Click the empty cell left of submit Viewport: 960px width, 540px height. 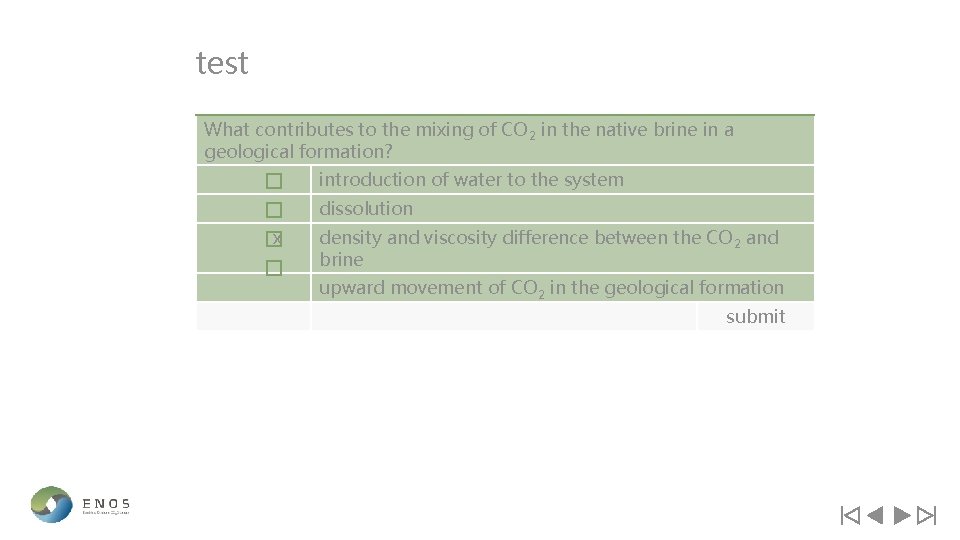coord(503,317)
